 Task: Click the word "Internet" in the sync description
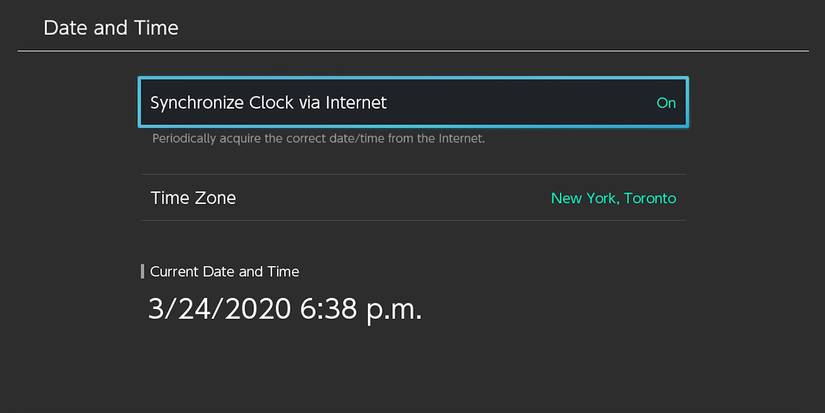460,139
